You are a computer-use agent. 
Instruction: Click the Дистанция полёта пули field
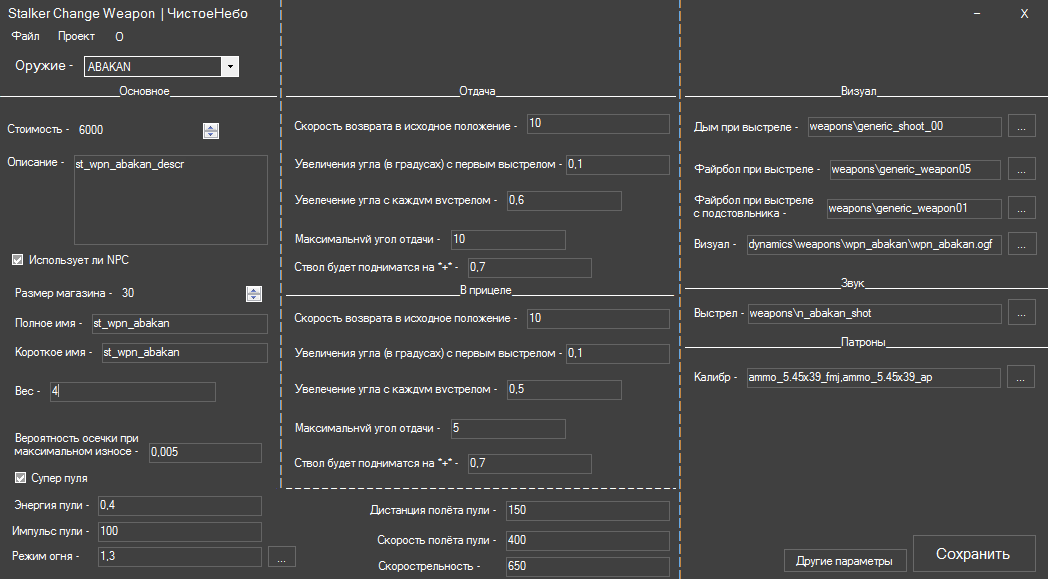(x=587, y=511)
